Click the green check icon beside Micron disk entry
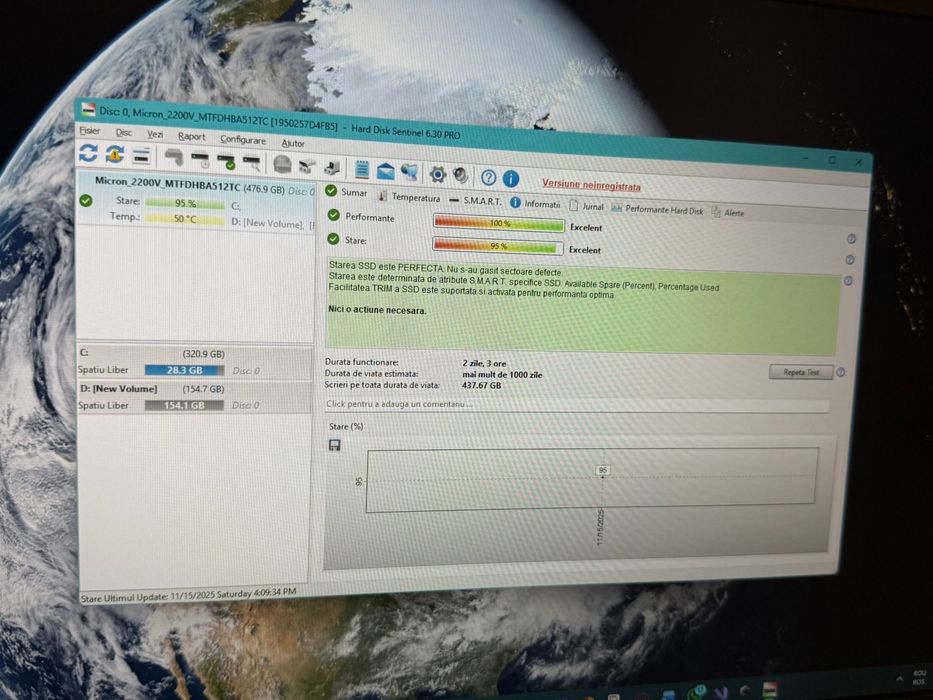Screen dimensions: 933x700 [86, 201]
